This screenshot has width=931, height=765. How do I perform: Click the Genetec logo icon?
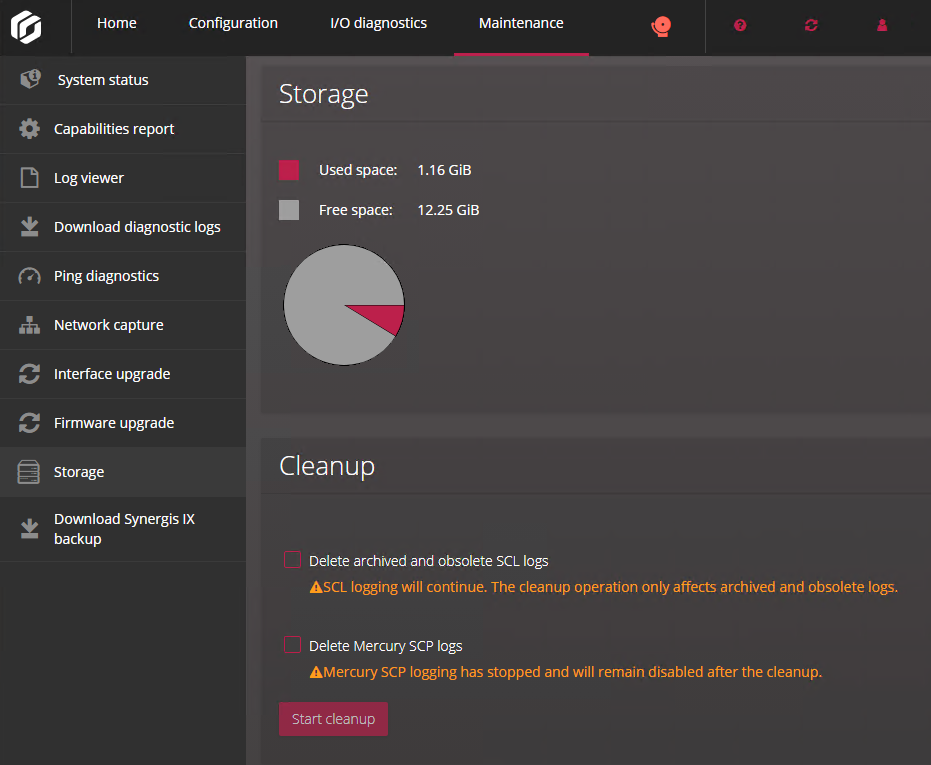(27, 26)
